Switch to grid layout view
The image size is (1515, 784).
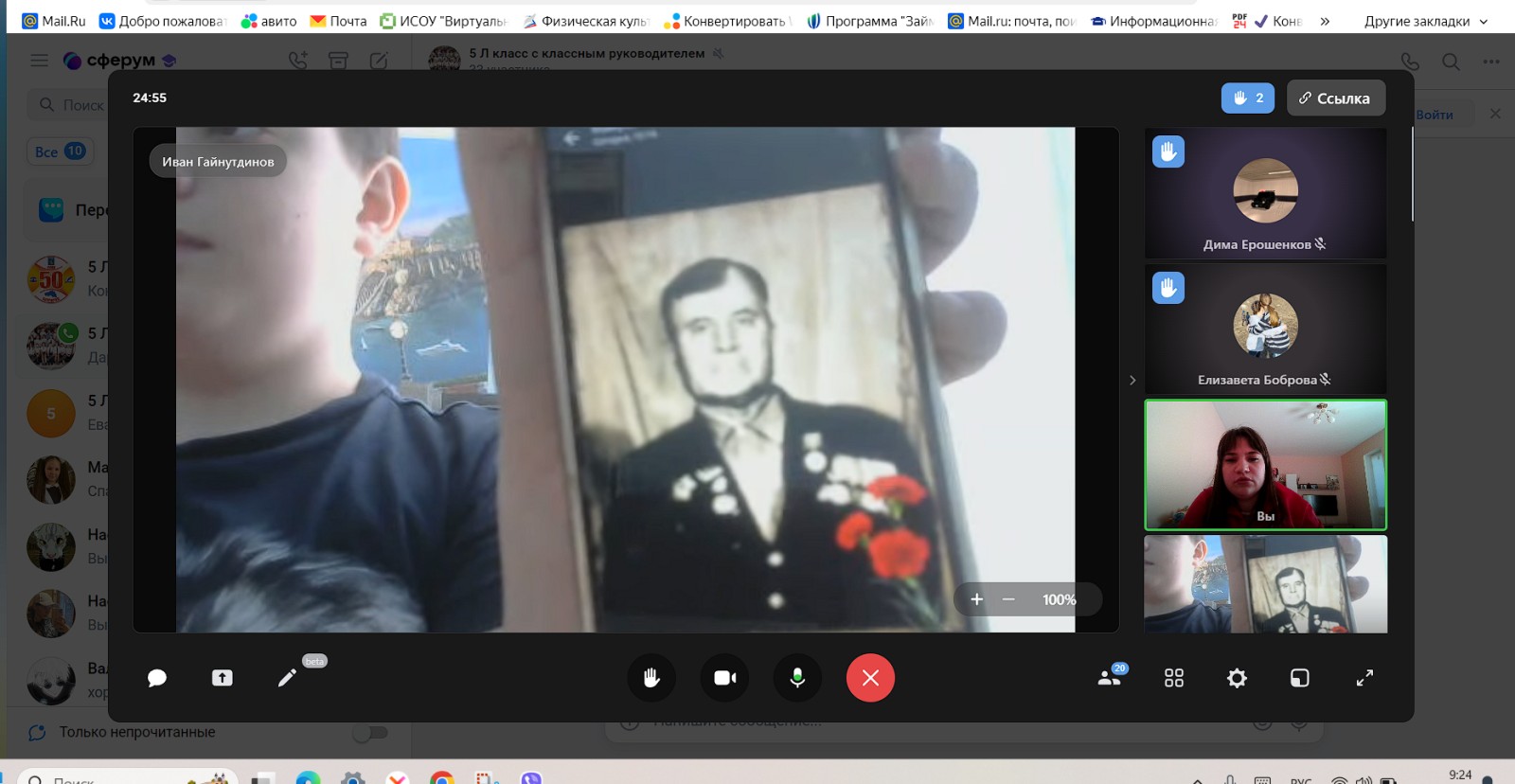pyautogui.click(x=1174, y=678)
